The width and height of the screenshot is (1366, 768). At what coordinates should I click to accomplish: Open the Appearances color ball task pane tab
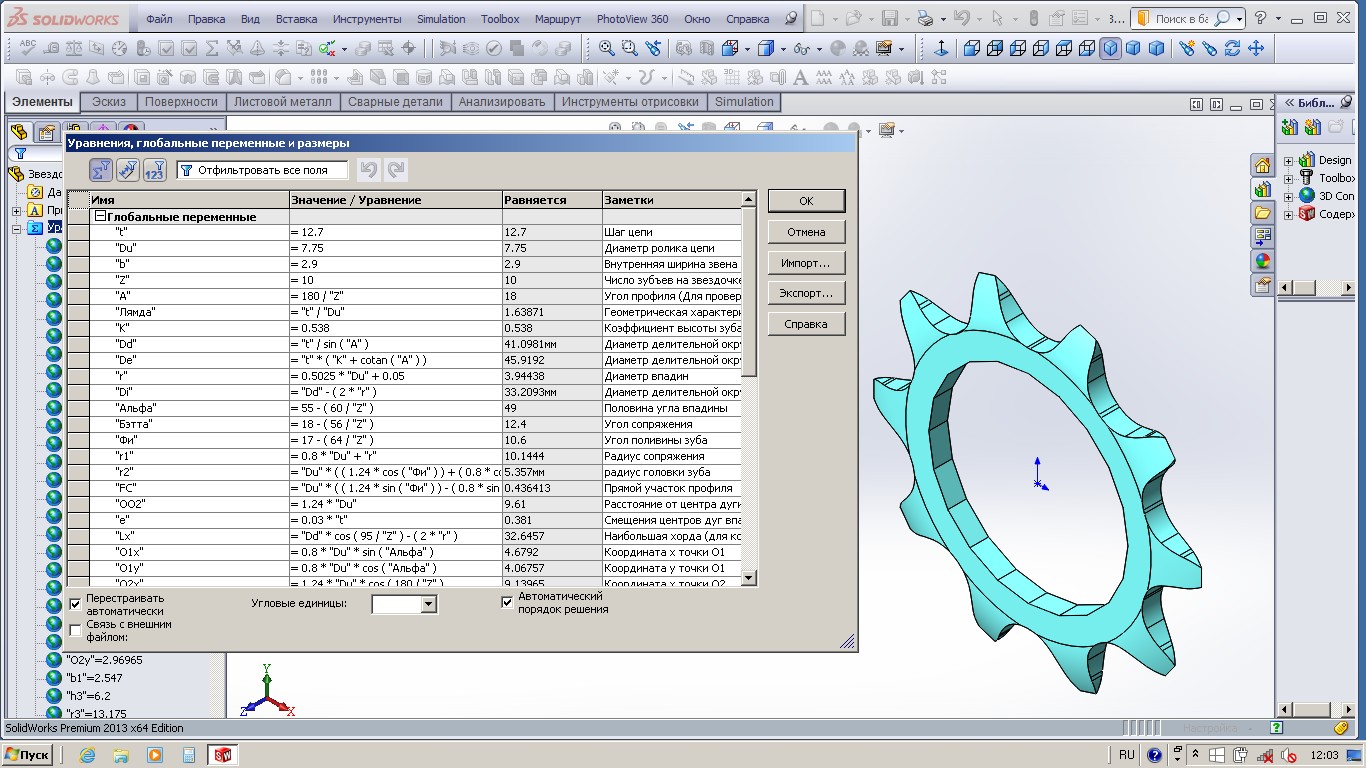[x=1263, y=261]
